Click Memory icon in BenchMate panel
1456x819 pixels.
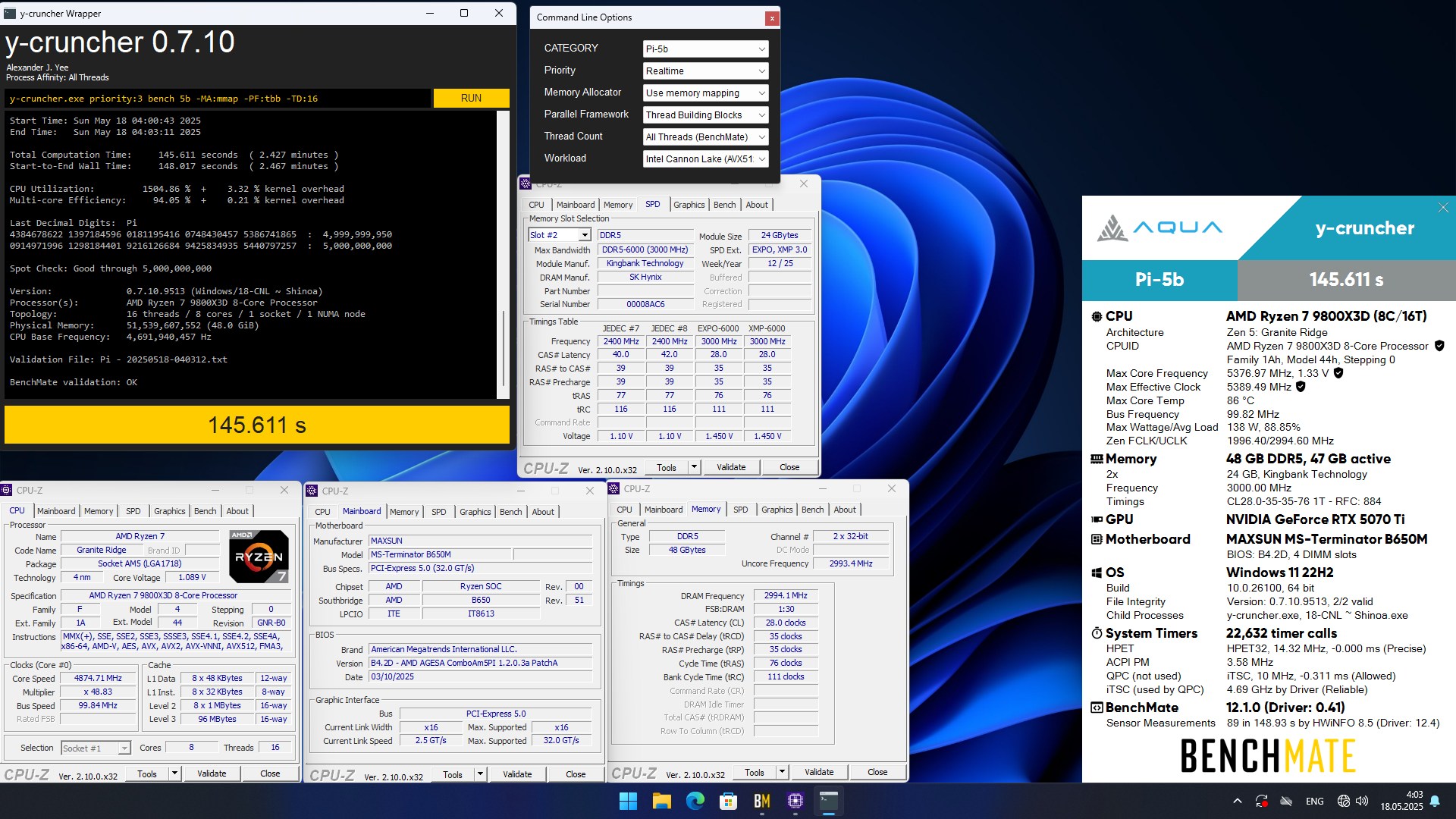click(1097, 459)
